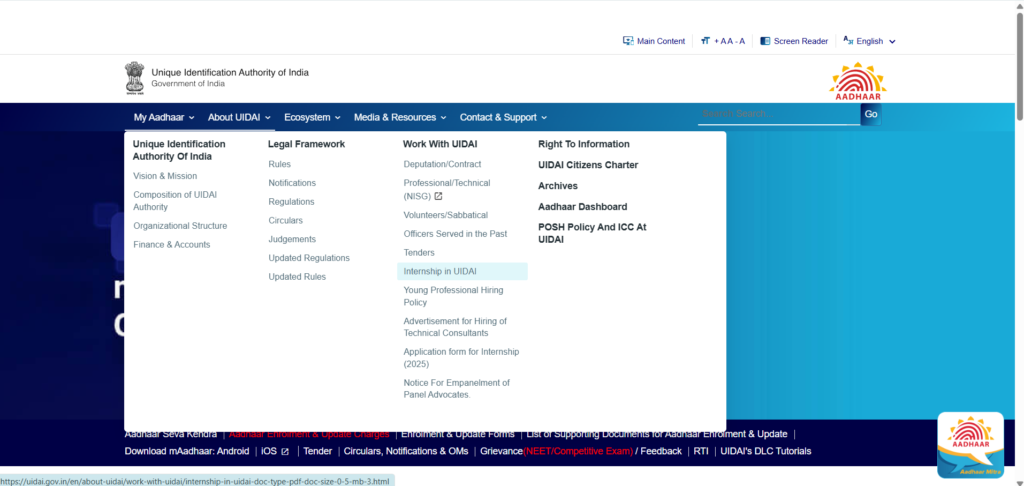The height and width of the screenshot is (486, 1024).
Task: Open POSH Policy And ICC At UIDAI
Action: pos(592,233)
